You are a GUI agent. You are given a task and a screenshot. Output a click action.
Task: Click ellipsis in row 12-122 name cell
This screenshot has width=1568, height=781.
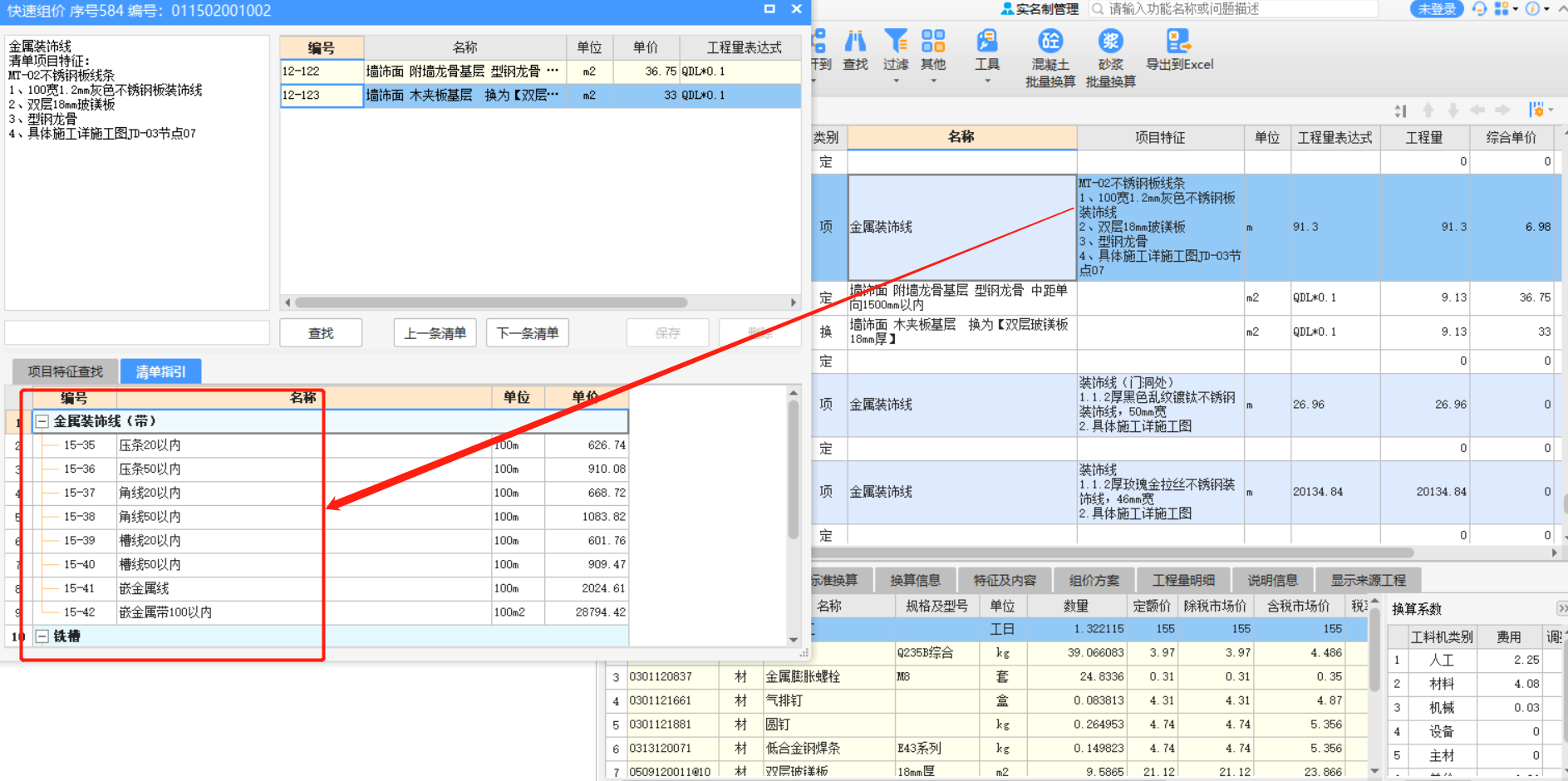pyautogui.click(x=552, y=71)
